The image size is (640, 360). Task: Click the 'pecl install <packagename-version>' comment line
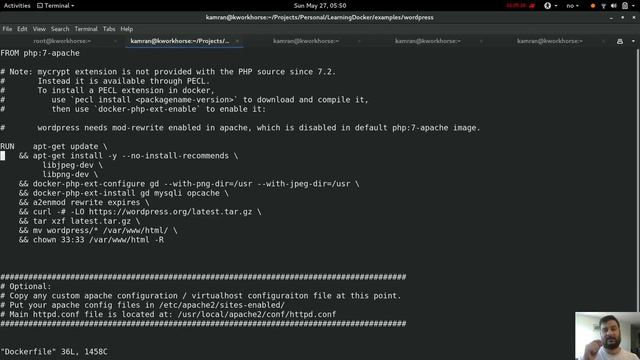pyautogui.click(x=184, y=100)
